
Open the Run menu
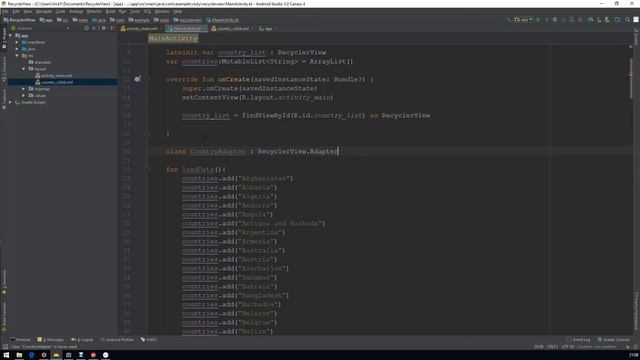click(122, 11)
